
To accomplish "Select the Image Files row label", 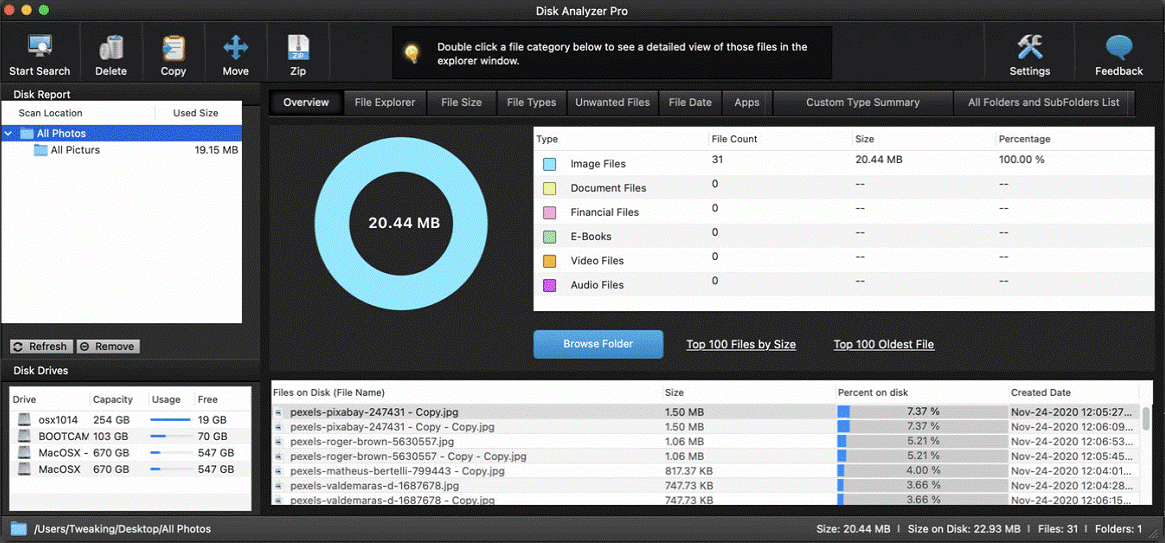I will (598, 164).
